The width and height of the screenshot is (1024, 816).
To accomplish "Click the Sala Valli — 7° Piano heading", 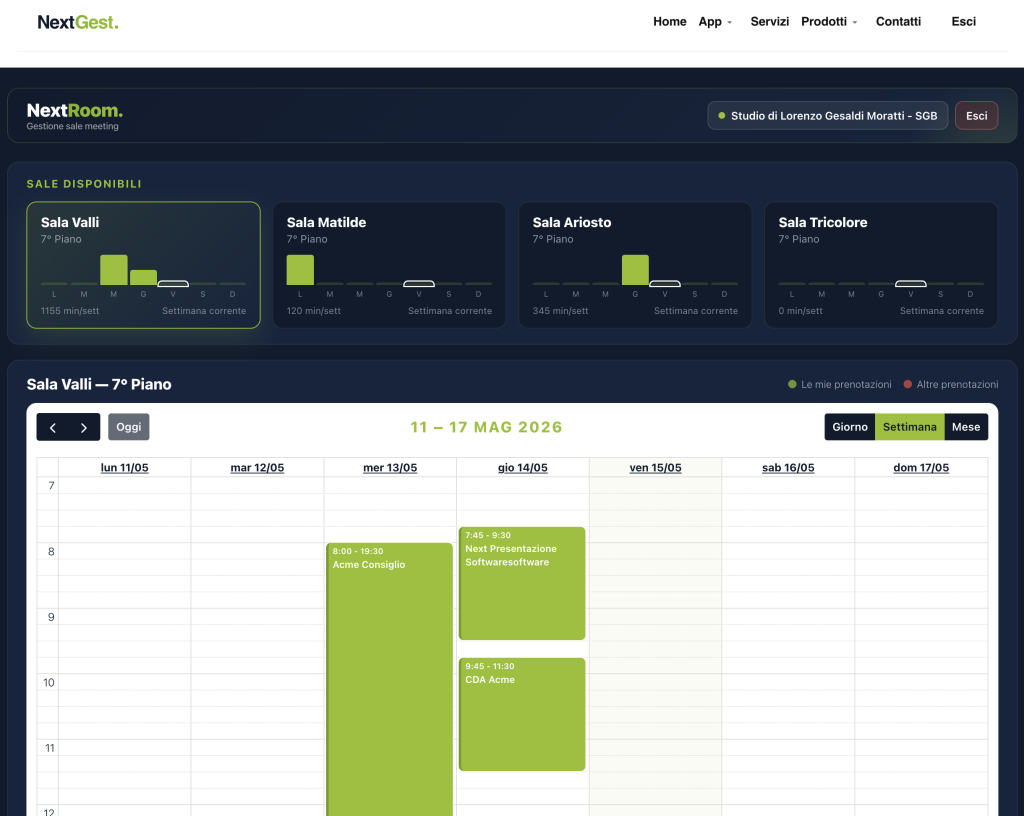I will pos(99,384).
